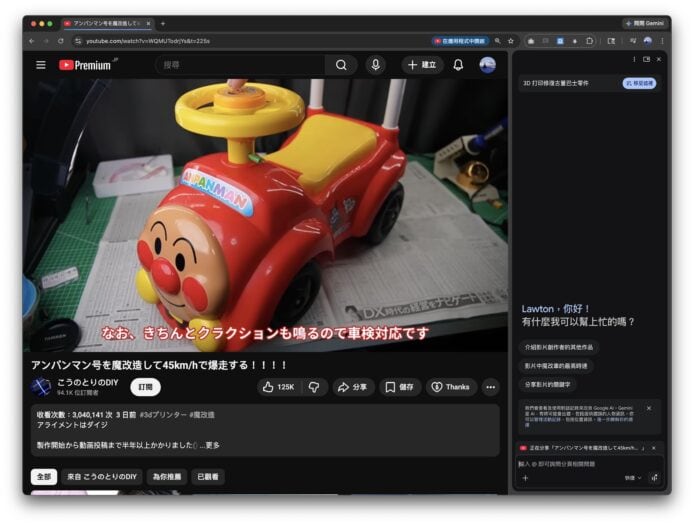Share the video with 分享 button

(x=353, y=387)
